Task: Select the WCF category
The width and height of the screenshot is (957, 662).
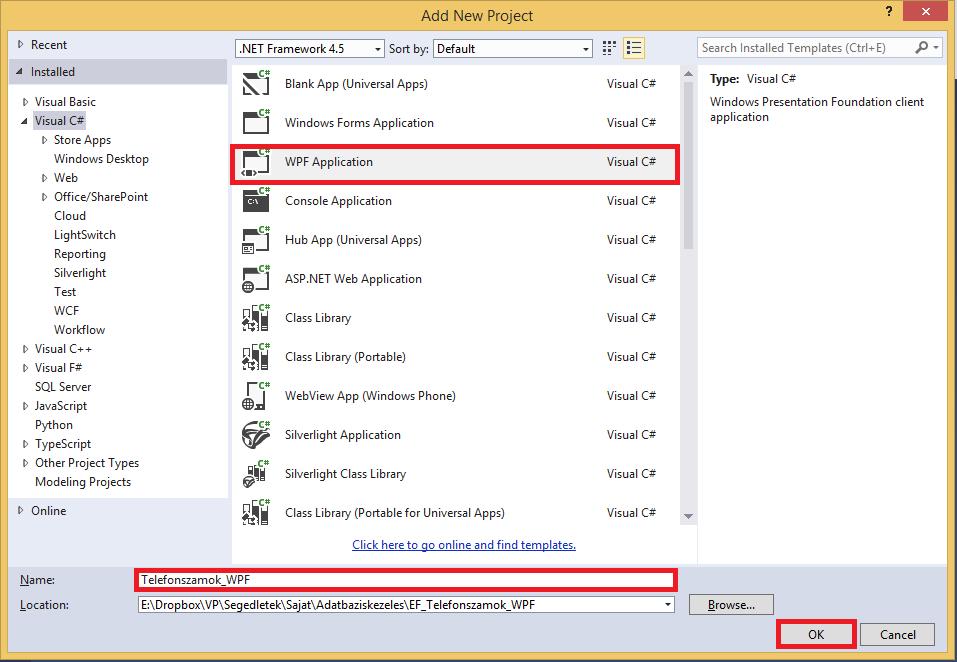Action: pos(66,311)
